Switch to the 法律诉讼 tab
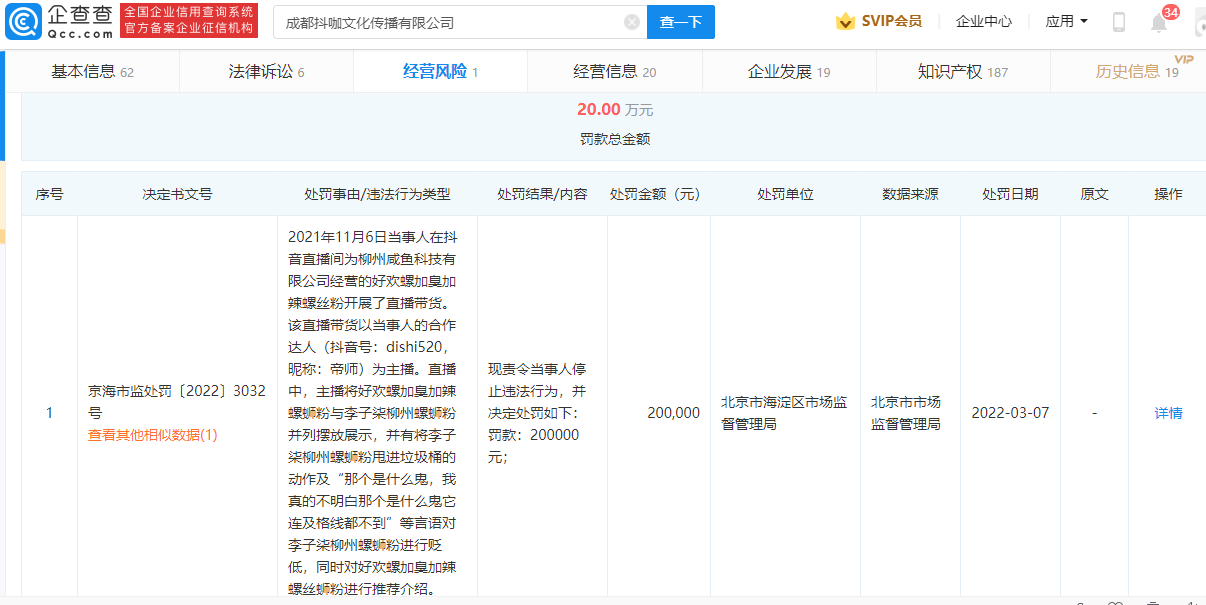 tap(266, 71)
